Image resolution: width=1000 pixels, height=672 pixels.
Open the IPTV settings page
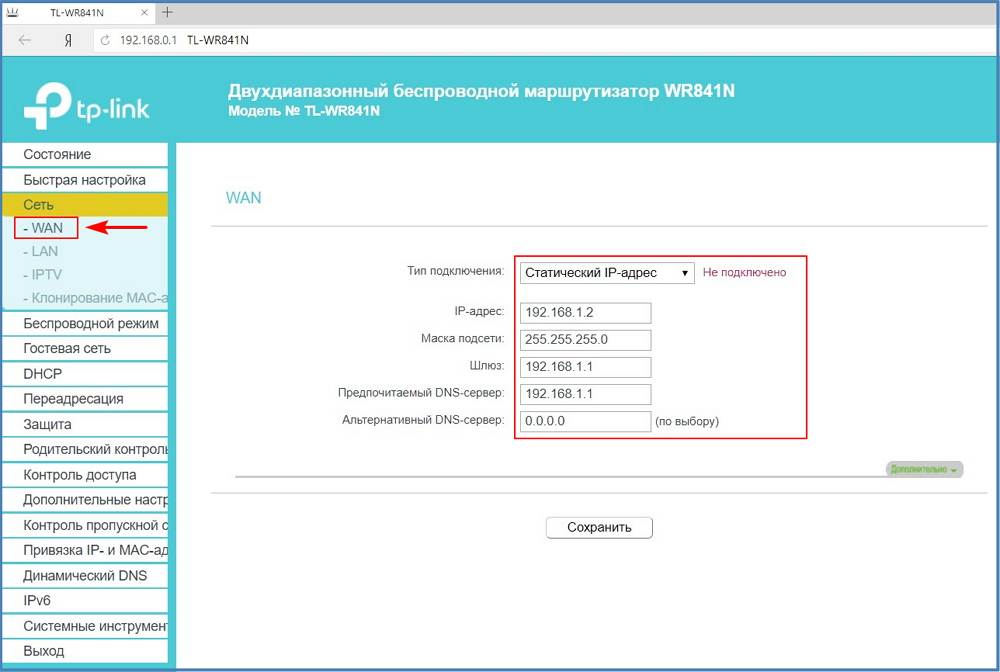click(x=46, y=274)
